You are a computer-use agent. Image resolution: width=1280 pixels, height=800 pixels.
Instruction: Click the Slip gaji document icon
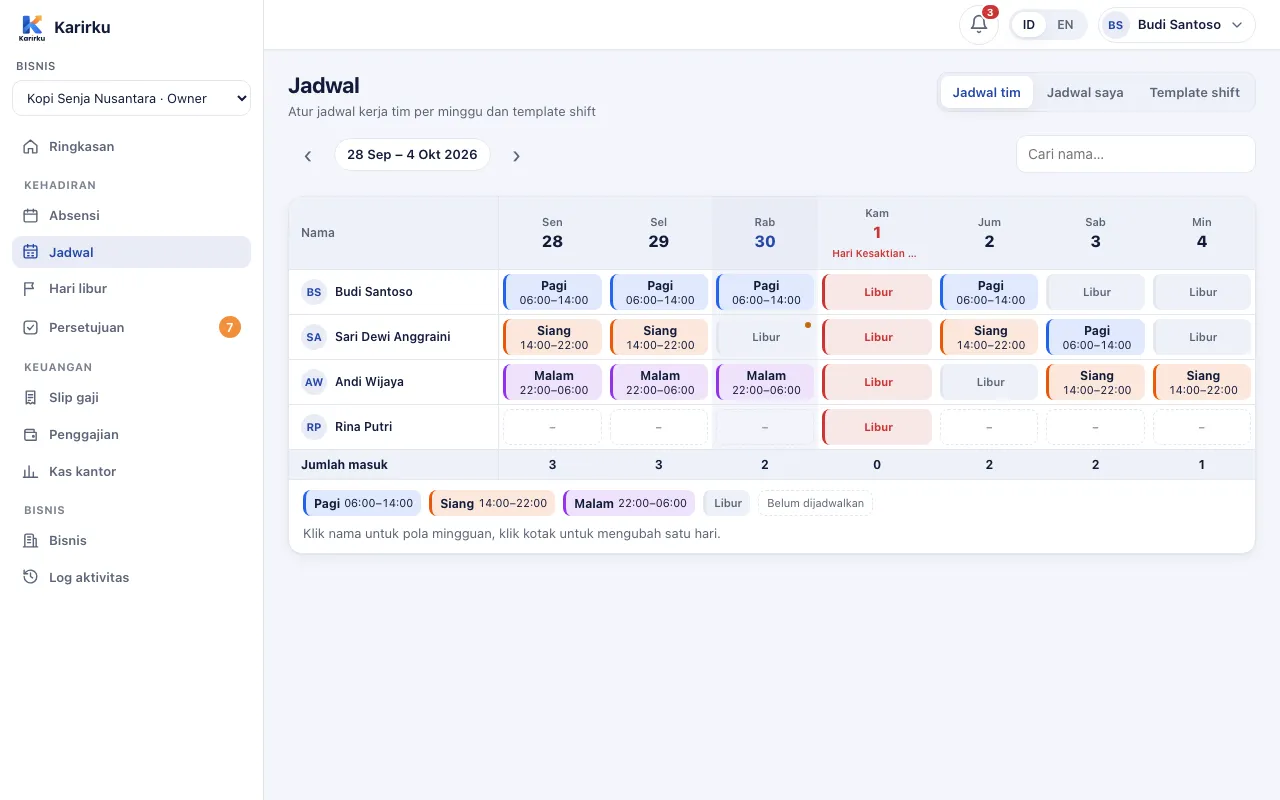(x=30, y=398)
